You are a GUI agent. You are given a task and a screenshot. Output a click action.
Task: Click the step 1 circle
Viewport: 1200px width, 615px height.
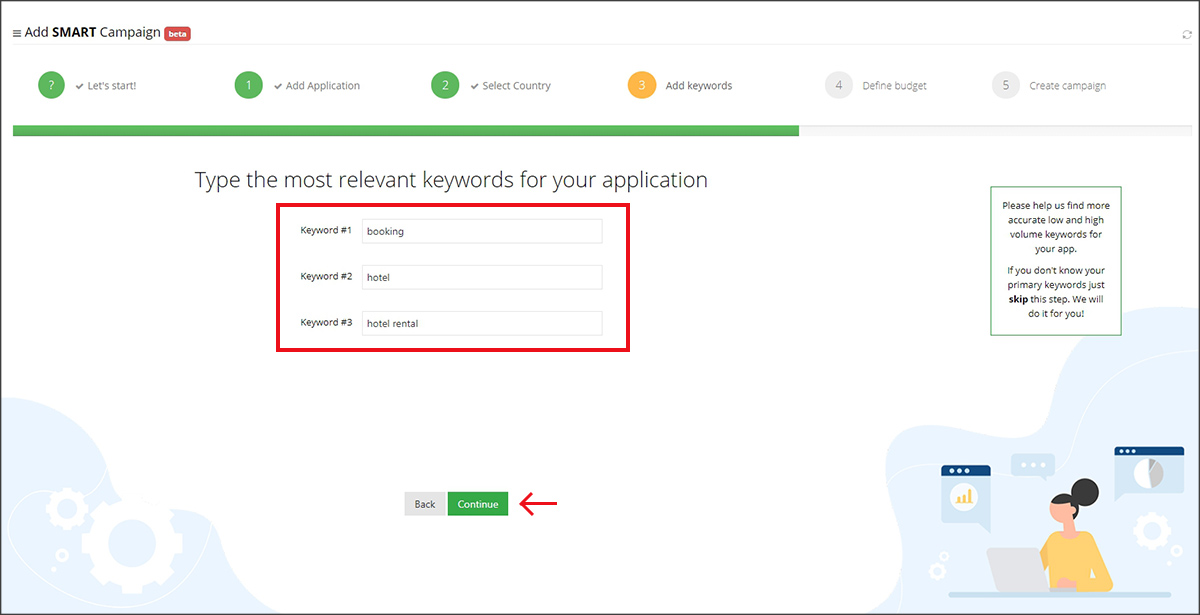point(249,85)
